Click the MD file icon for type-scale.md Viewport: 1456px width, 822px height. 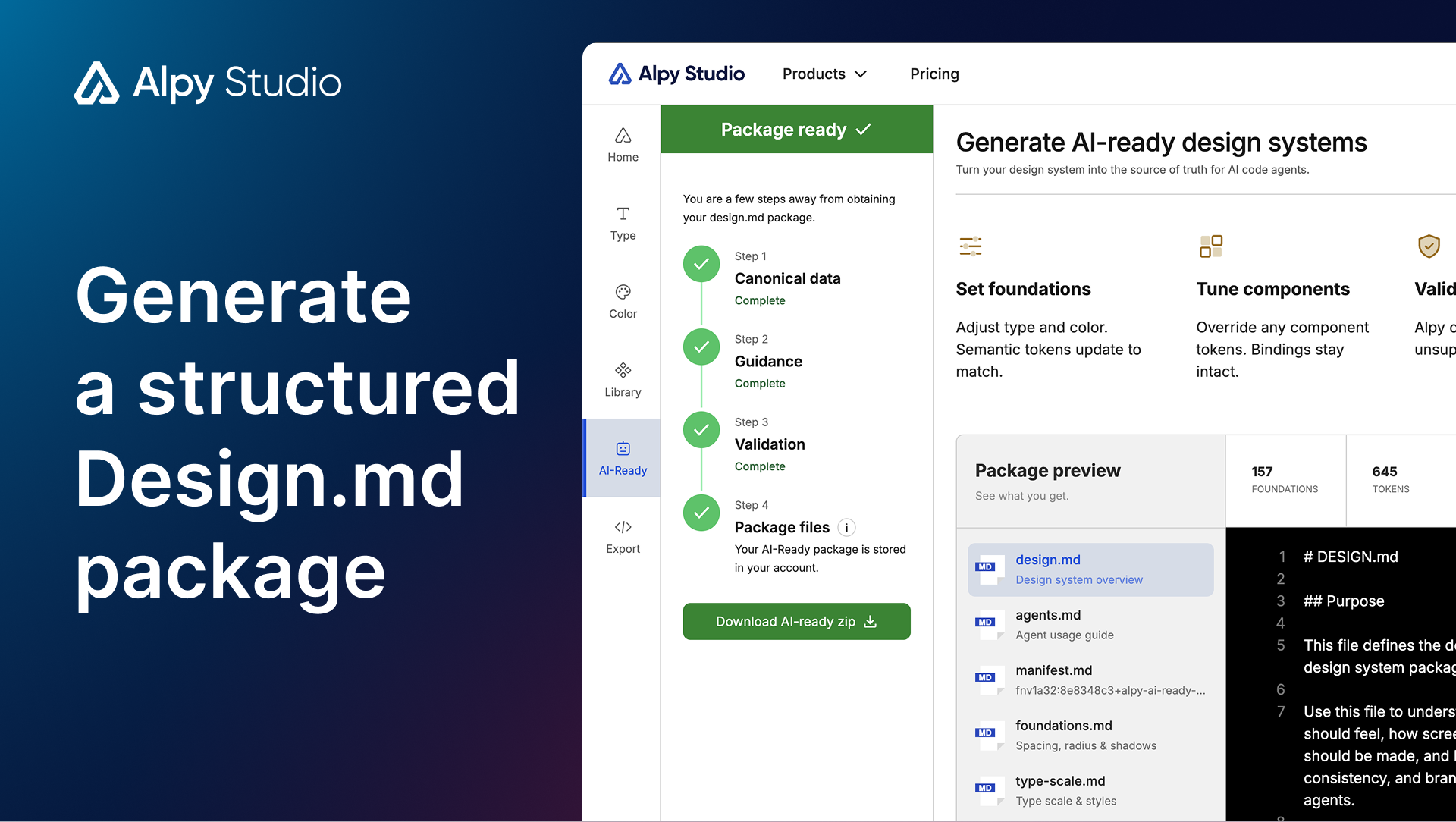click(990, 791)
